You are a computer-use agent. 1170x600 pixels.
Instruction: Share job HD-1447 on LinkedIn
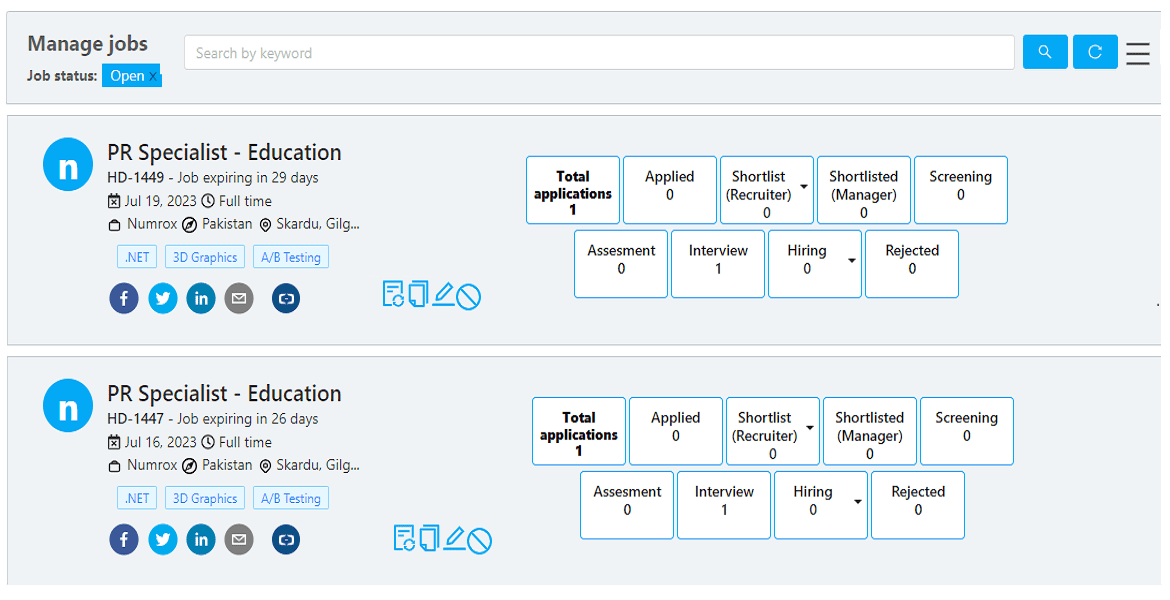click(201, 540)
